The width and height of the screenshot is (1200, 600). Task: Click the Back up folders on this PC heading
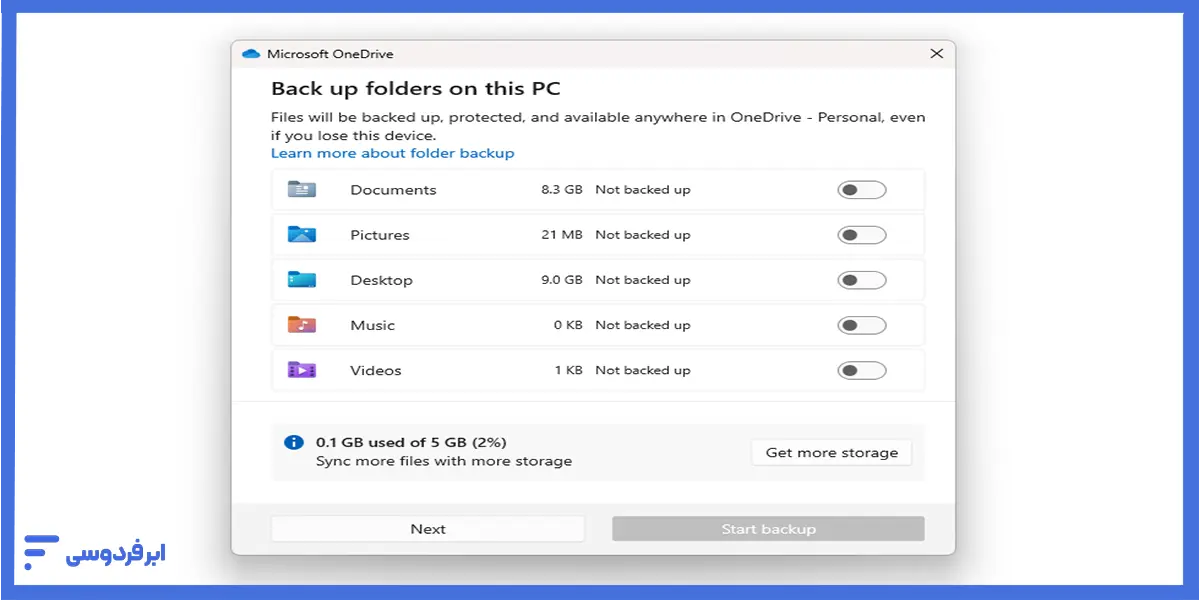tap(416, 89)
